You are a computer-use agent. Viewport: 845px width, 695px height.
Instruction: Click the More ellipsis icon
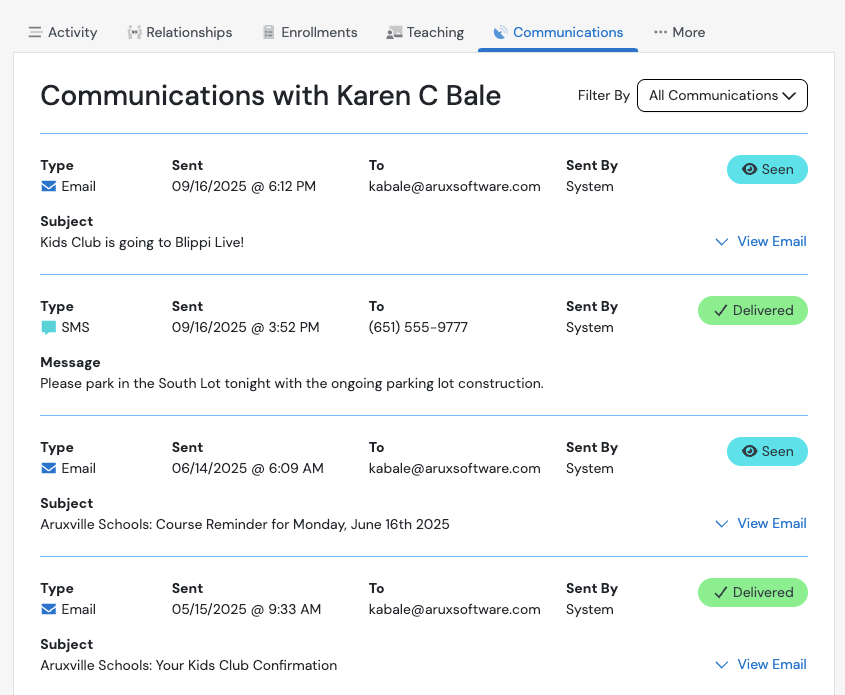pyautogui.click(x=660, y=31)
